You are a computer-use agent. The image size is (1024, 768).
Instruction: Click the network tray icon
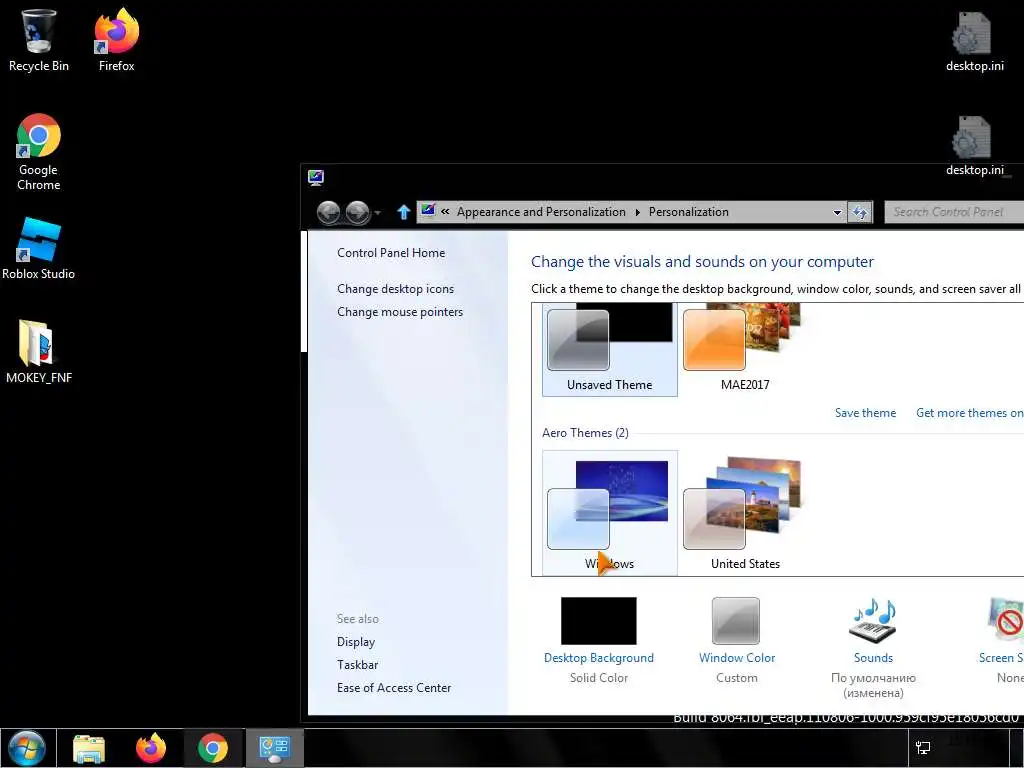coord(923,748)
